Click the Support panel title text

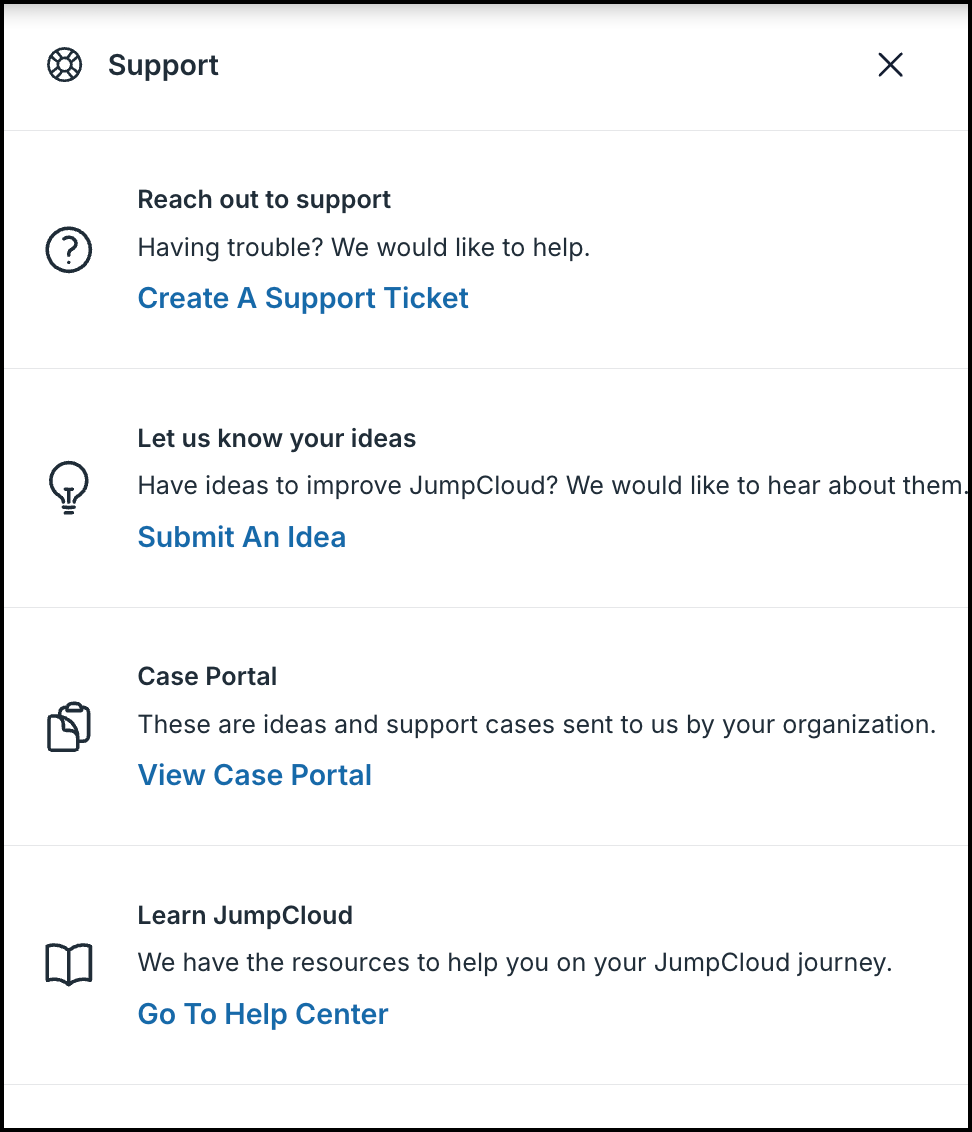[x=163, y=64]
